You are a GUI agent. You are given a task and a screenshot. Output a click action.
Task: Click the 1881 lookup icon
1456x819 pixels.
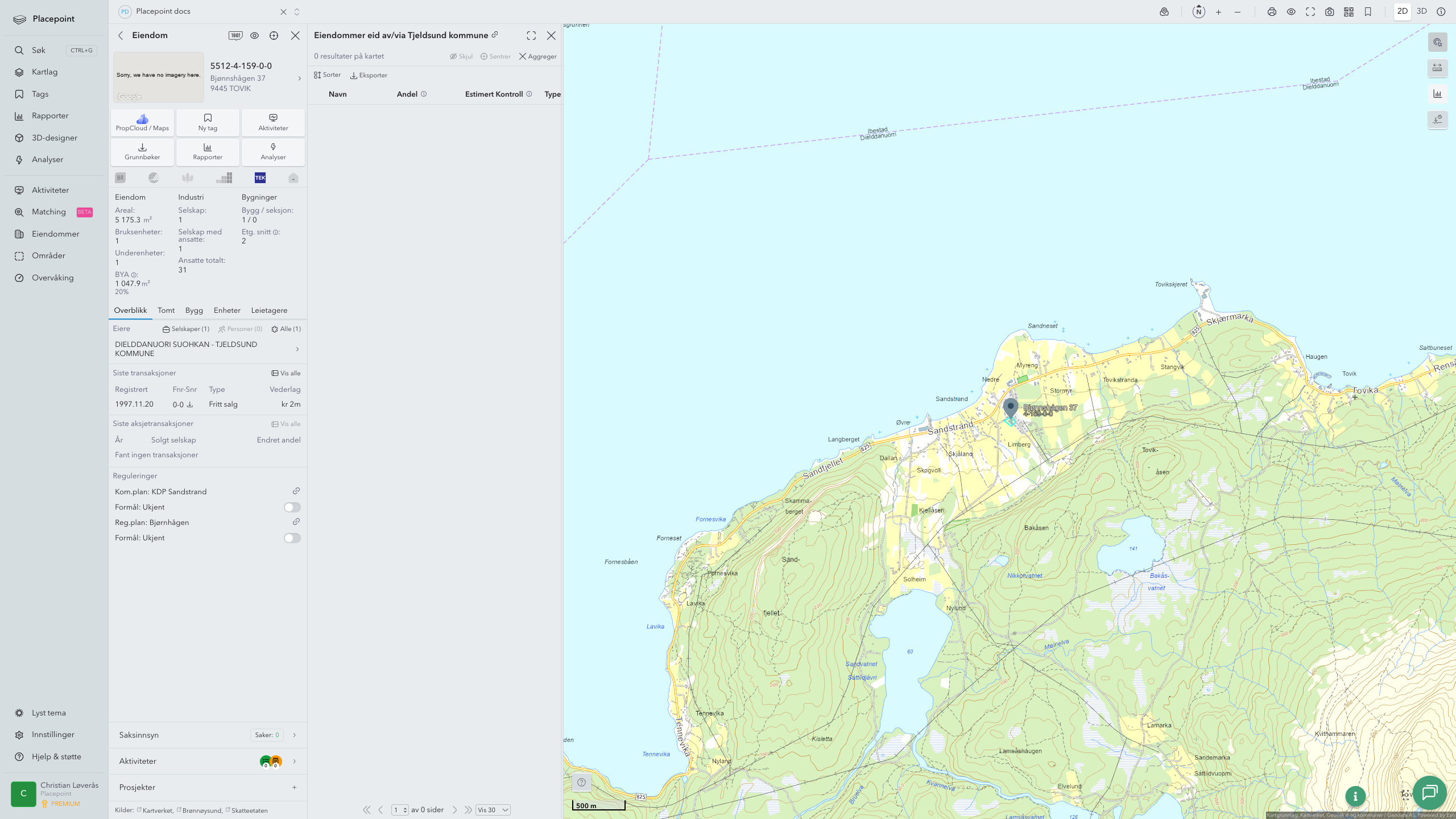tap(235, 35)
